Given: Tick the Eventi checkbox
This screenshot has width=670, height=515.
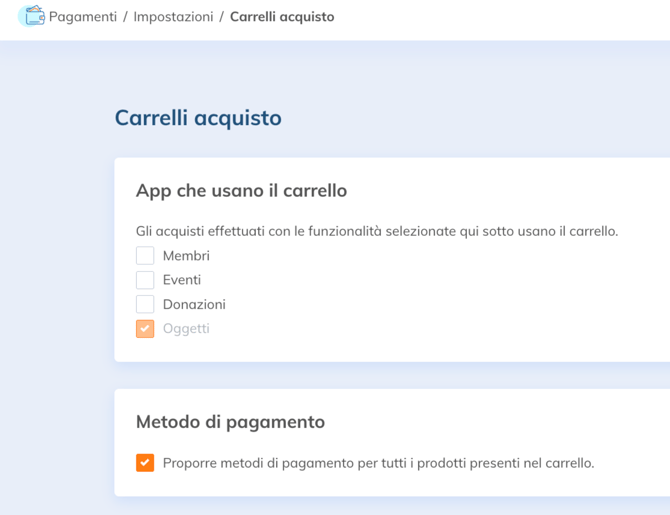Looking at the screenshot, I should pos(145,280).
